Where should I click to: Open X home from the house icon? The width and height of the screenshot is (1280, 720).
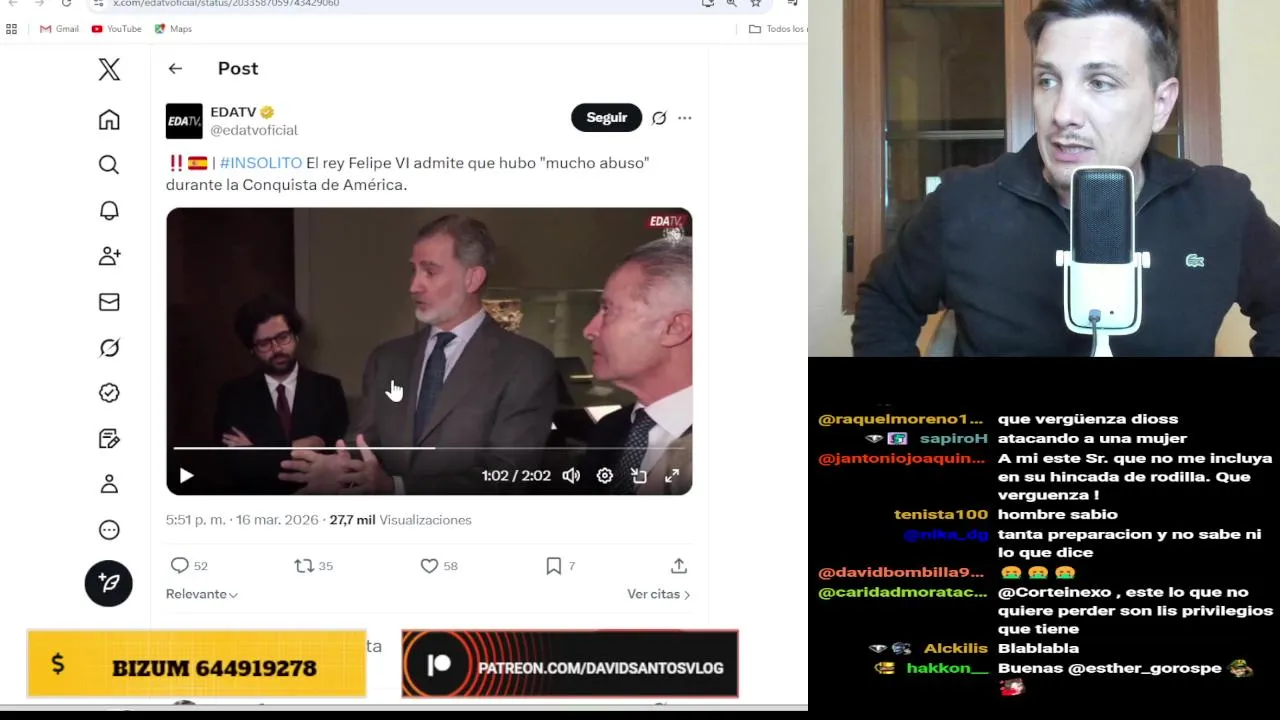[109, 120]
